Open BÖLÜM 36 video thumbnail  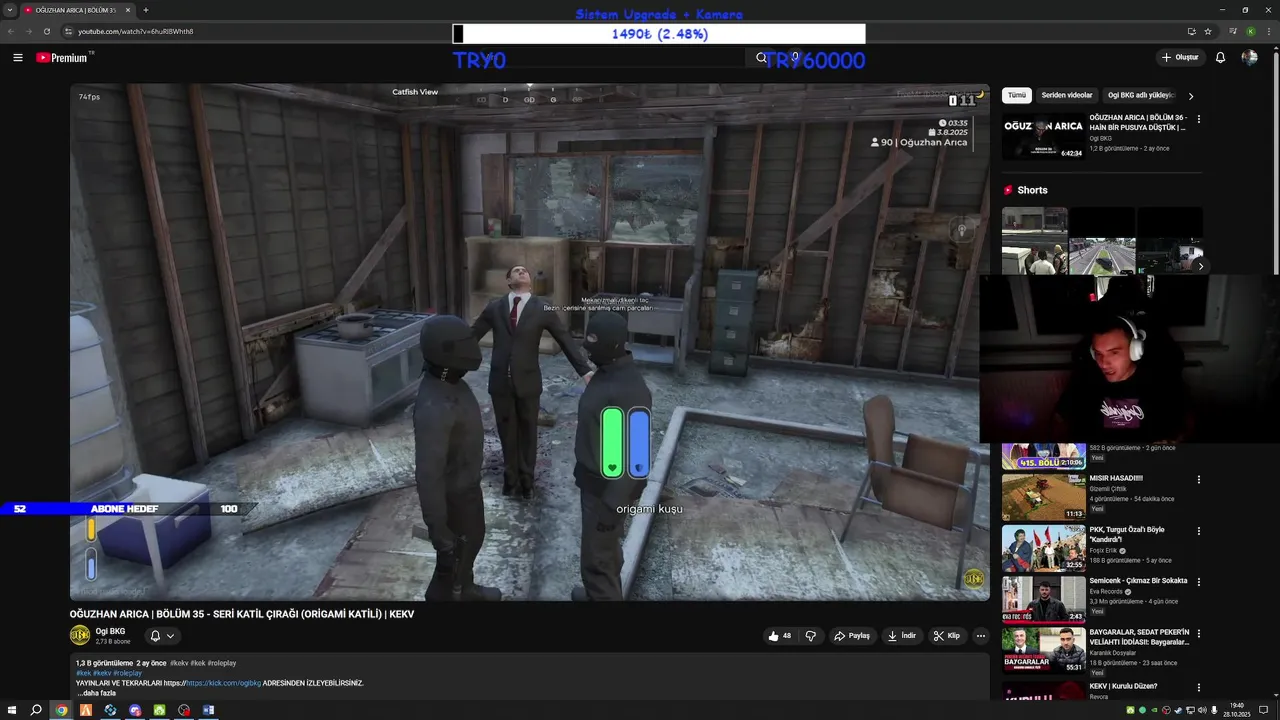pyautogui.click(x=1043, y=137)
